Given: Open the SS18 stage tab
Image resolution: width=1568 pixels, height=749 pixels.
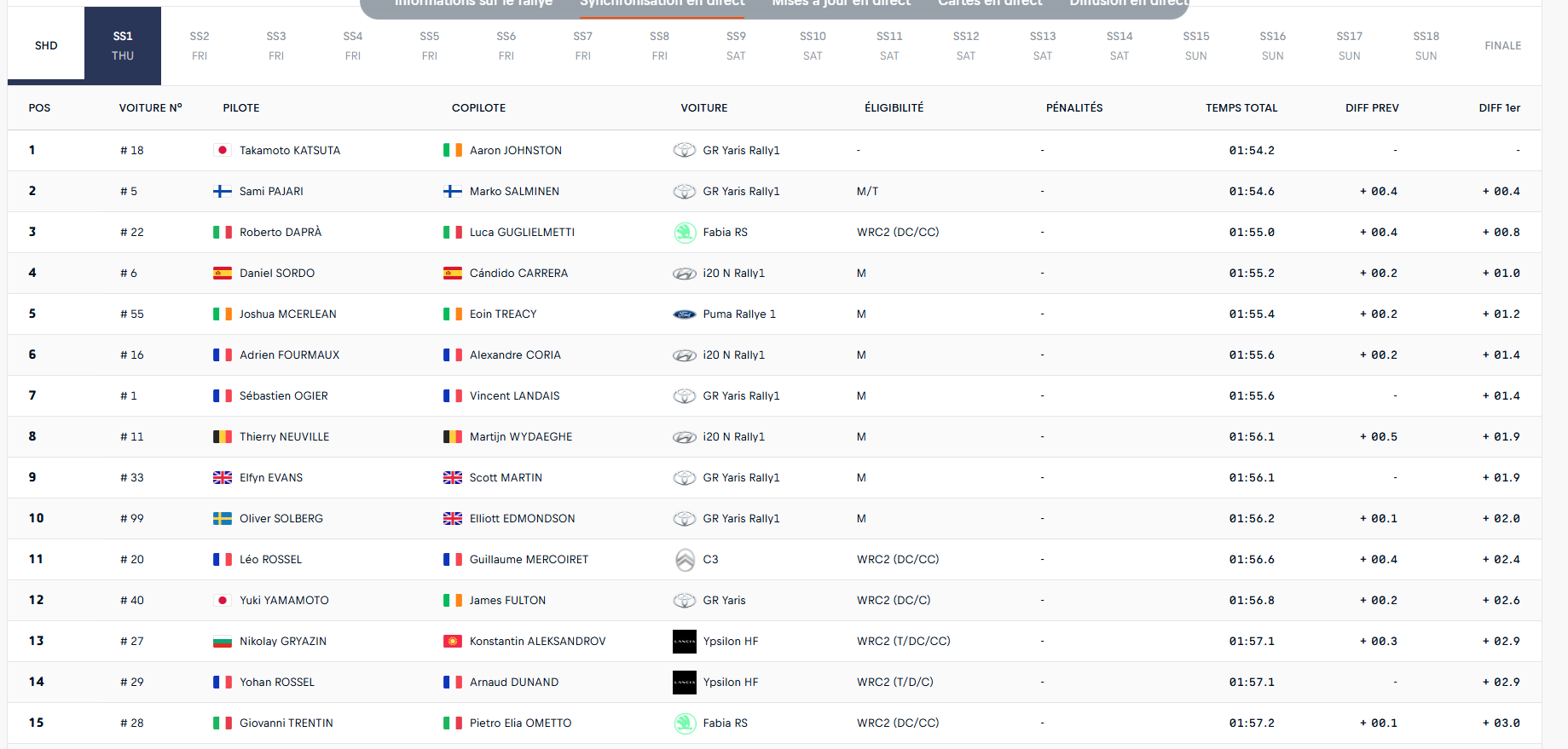Looking at the screenshot, I should pos(1426,46).
